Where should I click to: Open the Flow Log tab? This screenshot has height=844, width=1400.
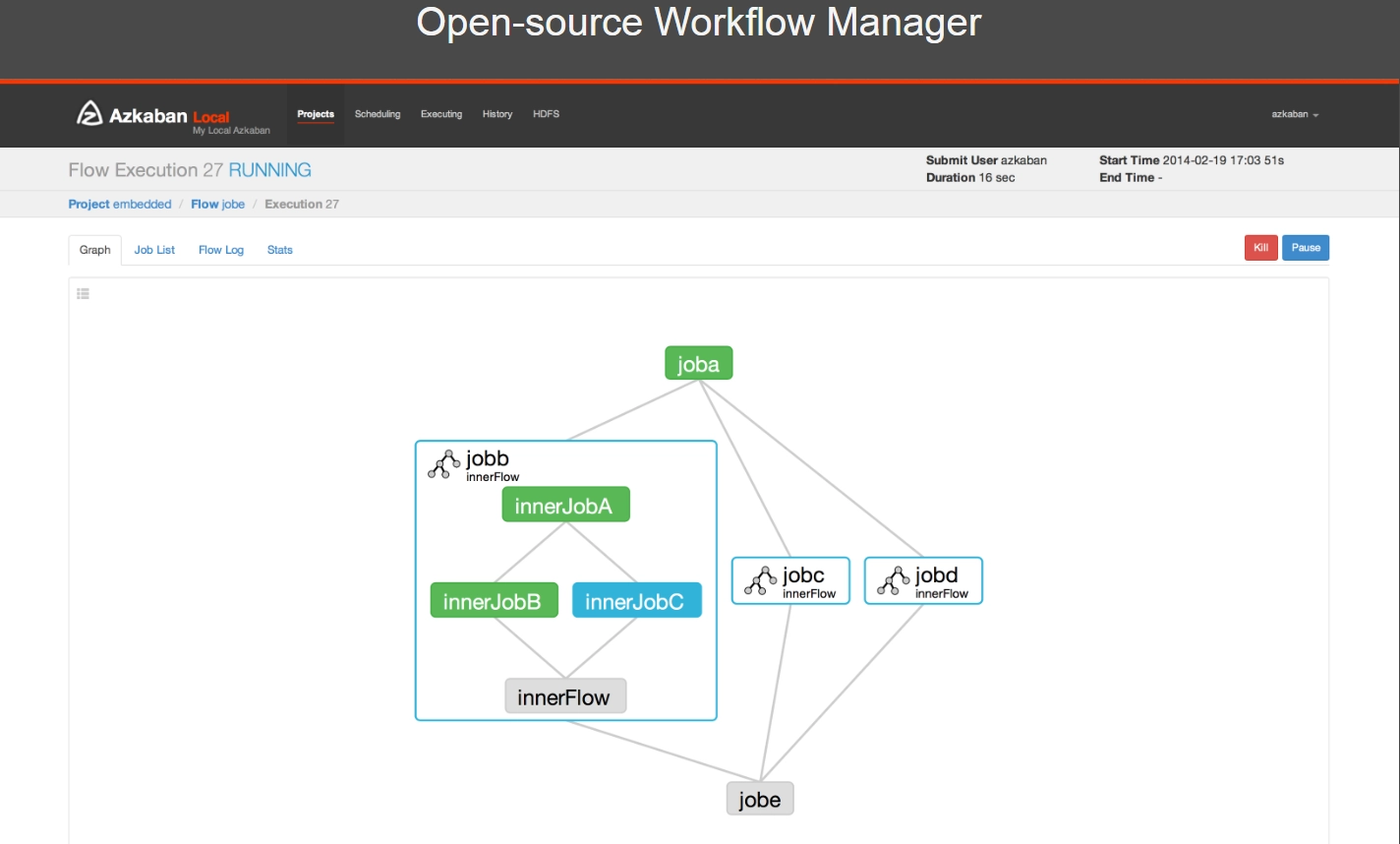click(x=221, y=250)
